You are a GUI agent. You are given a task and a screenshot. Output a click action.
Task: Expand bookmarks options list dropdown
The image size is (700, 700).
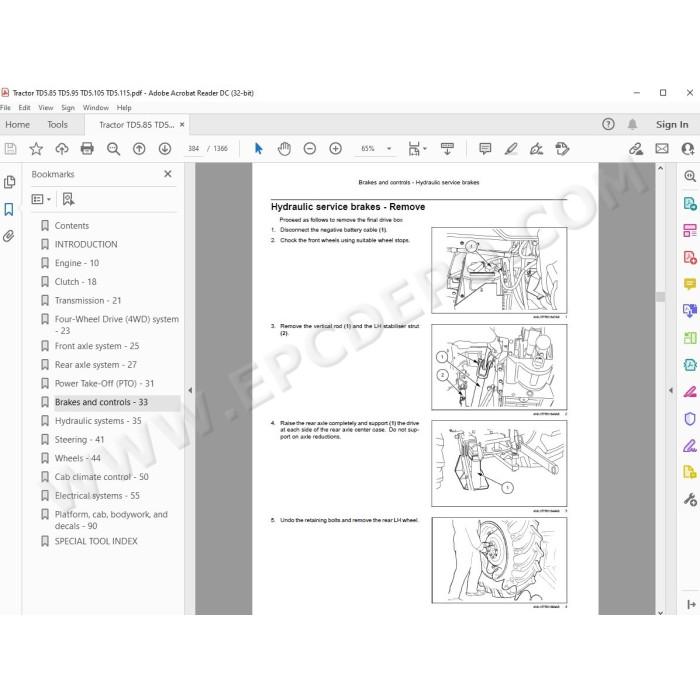[42, 199]
